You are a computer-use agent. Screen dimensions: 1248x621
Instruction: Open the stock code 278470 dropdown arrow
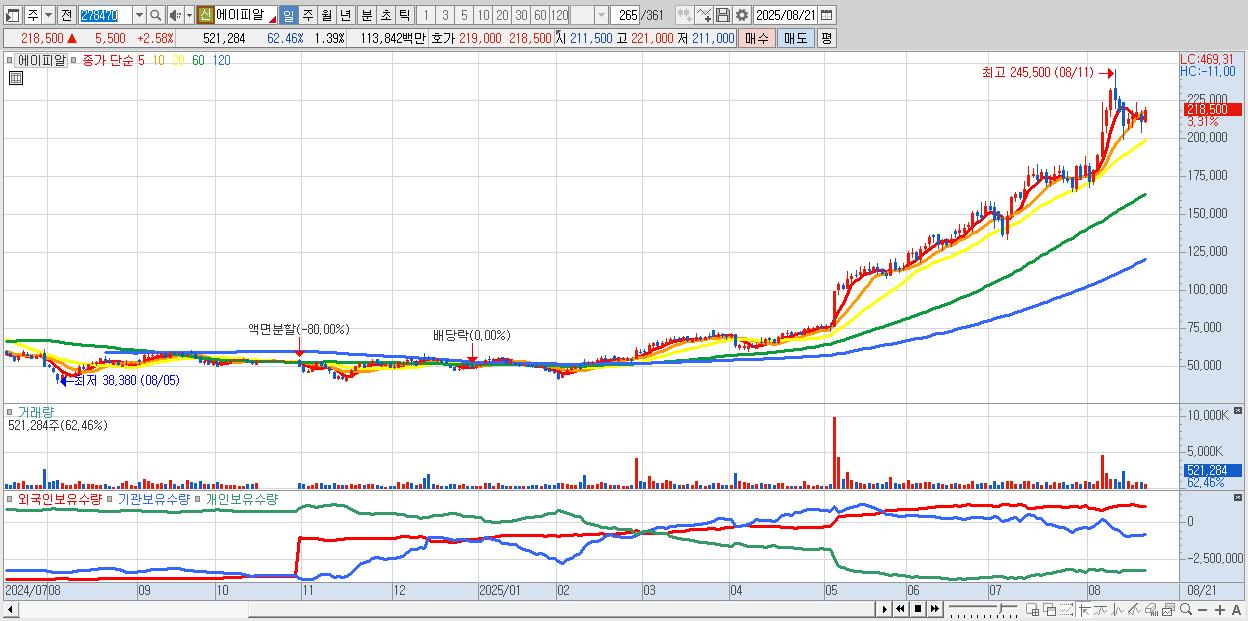(139, 15)
